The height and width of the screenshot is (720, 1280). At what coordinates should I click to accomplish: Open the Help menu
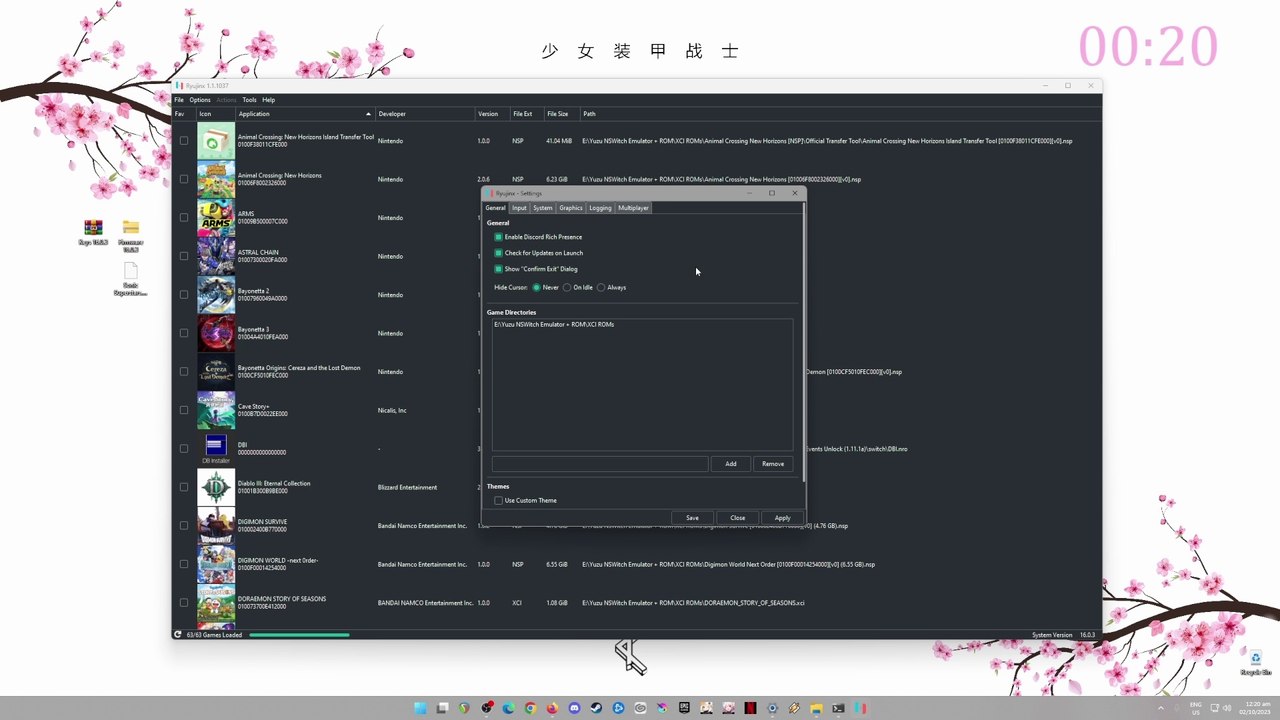click(269, 100)
